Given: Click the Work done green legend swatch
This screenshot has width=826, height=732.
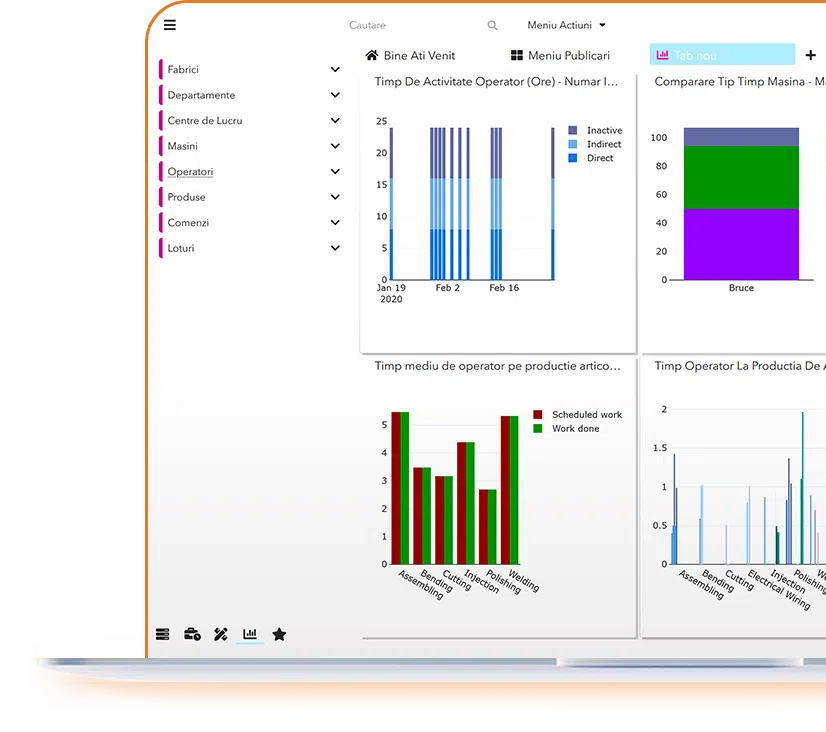Looking at the screenshot, I should (x=538, y=429).
